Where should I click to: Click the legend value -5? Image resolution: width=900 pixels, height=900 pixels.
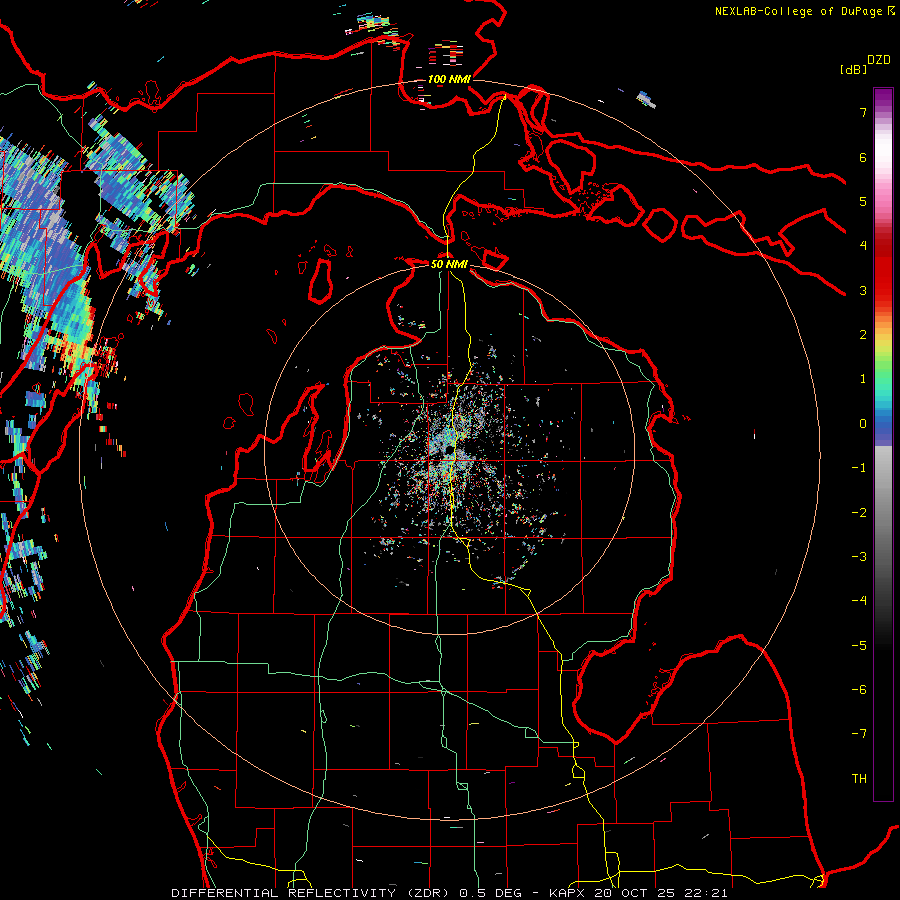[859, 646]
